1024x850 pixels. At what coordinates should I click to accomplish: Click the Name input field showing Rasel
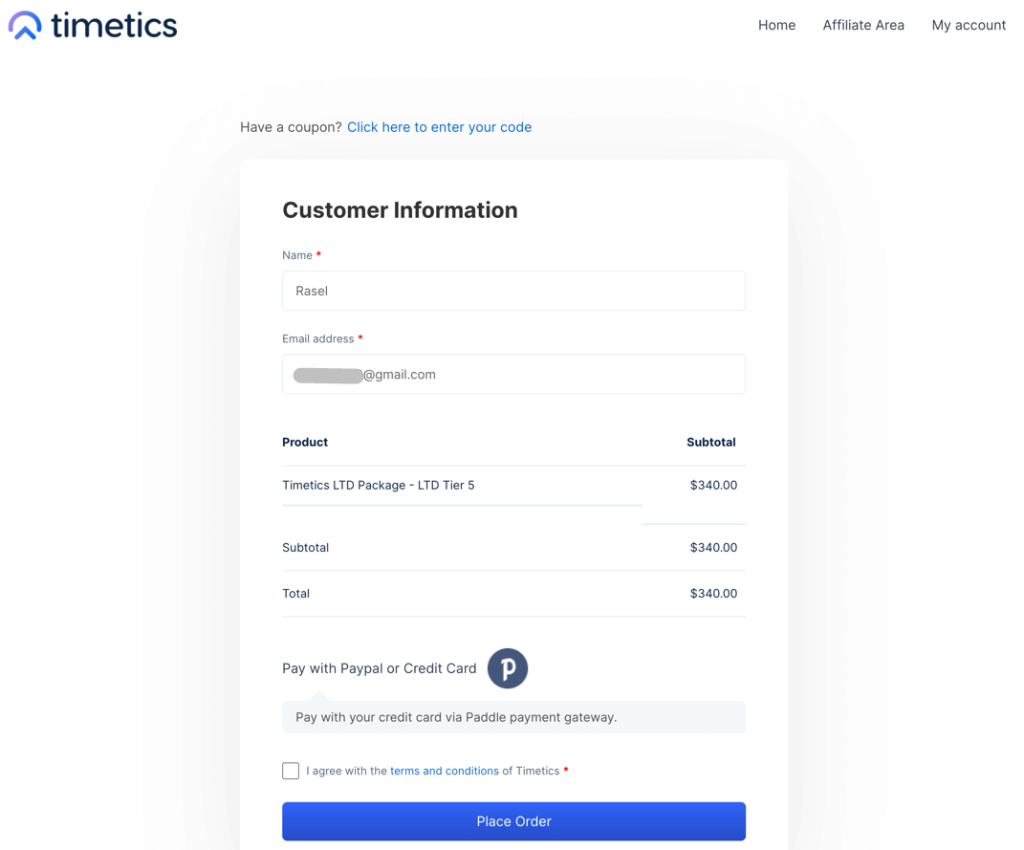[513, 291]
